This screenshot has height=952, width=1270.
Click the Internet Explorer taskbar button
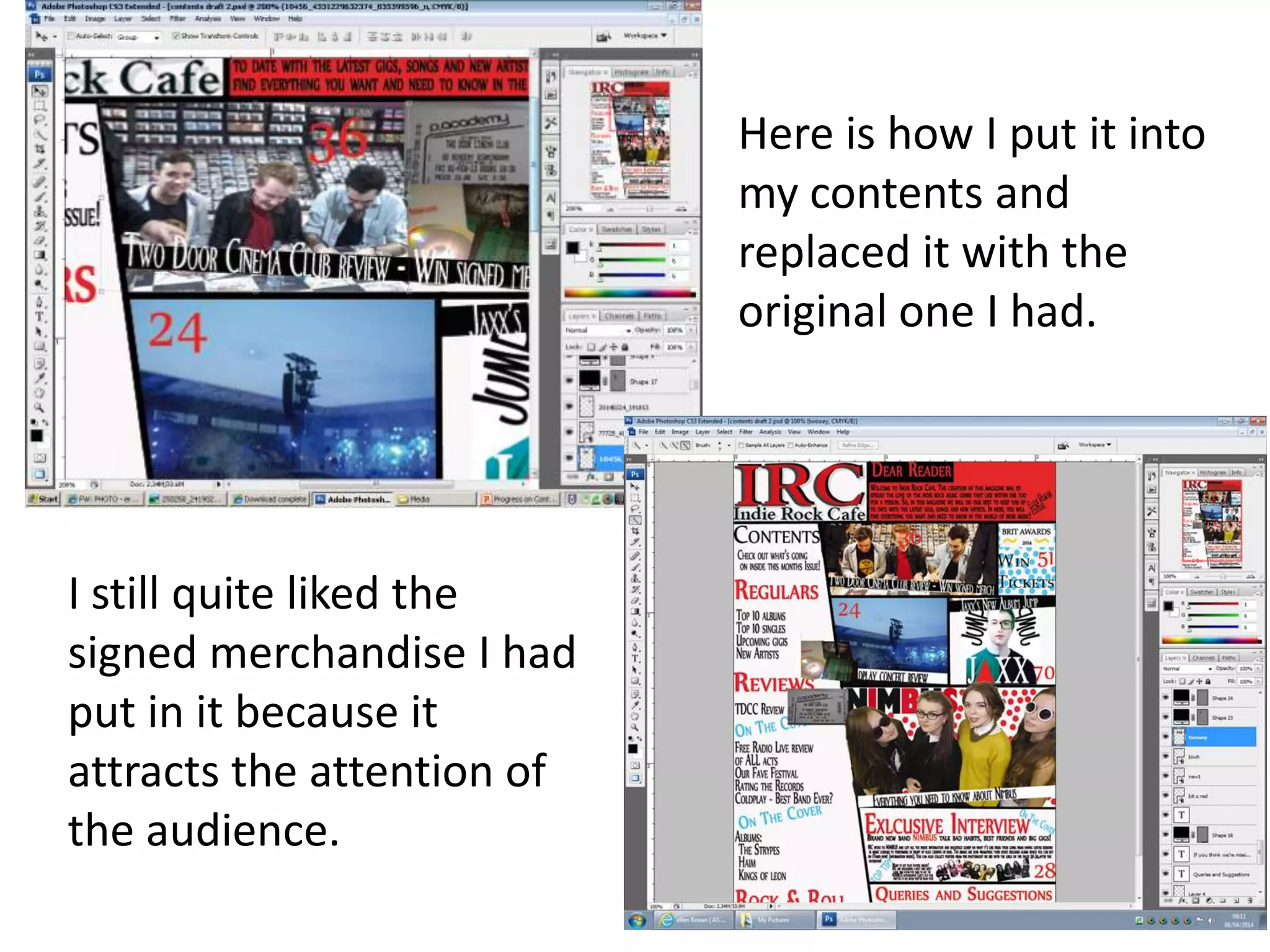(x=693, y=920)
